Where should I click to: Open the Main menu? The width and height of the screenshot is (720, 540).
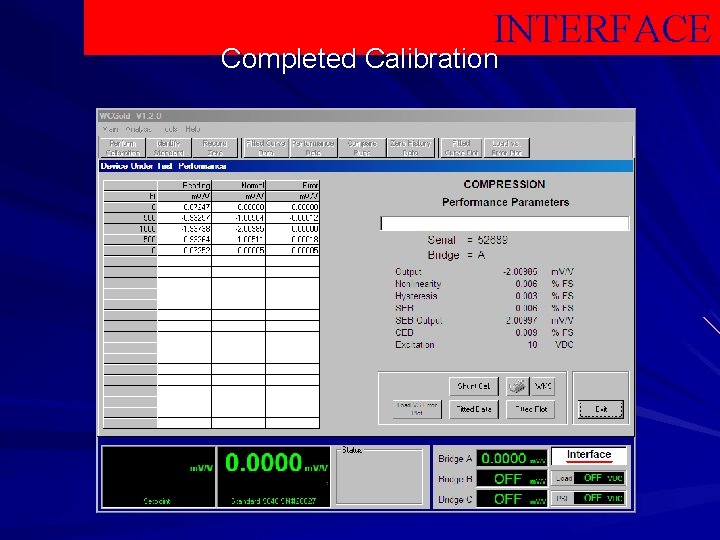[x=110, y=129]
